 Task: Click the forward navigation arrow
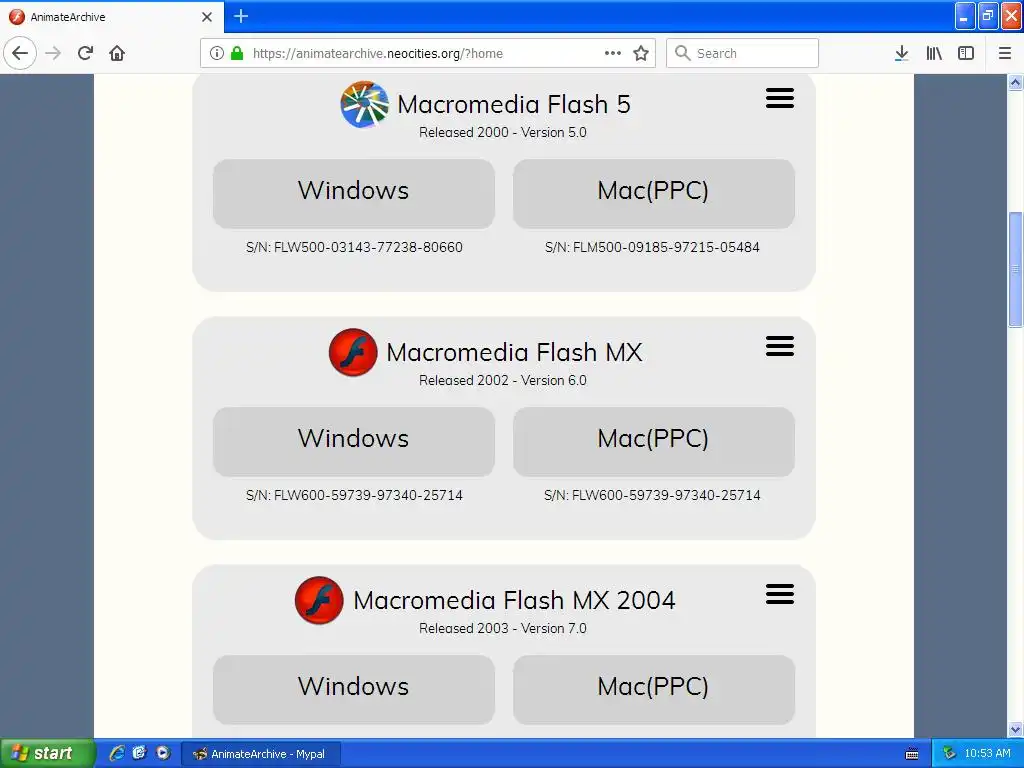click(53, 53)
